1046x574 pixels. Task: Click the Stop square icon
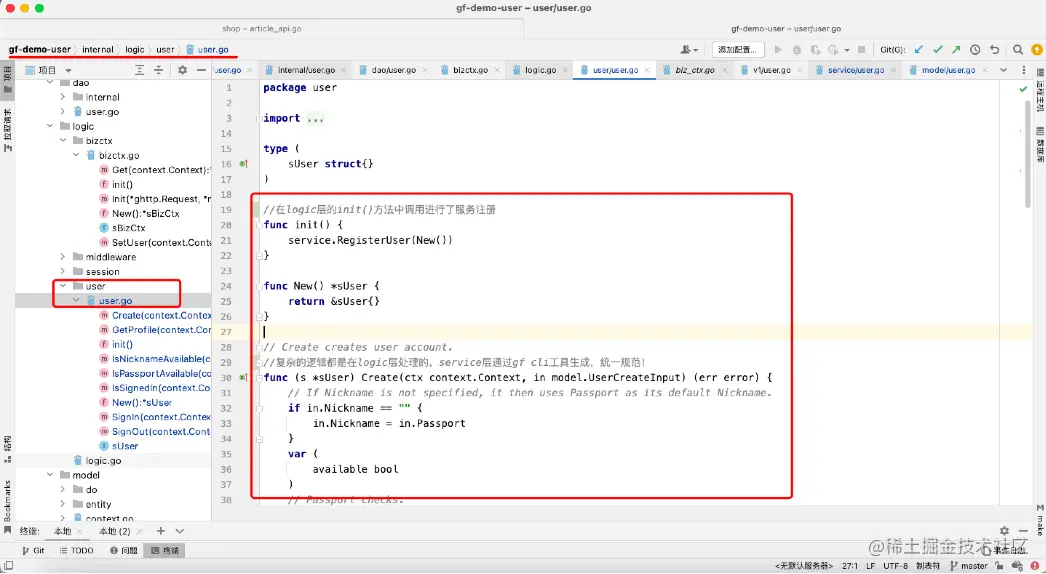tap(862, 49)
